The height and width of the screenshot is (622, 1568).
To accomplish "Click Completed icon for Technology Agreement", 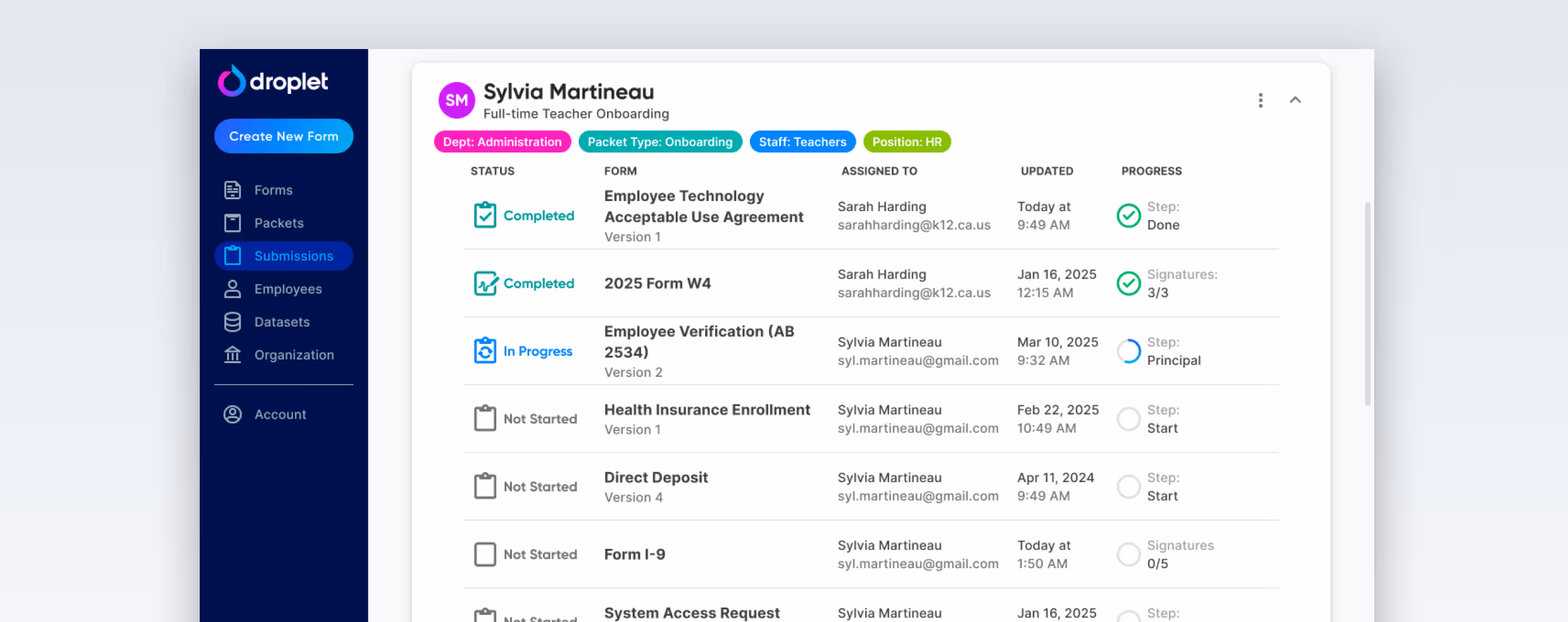I will point(485,215).
